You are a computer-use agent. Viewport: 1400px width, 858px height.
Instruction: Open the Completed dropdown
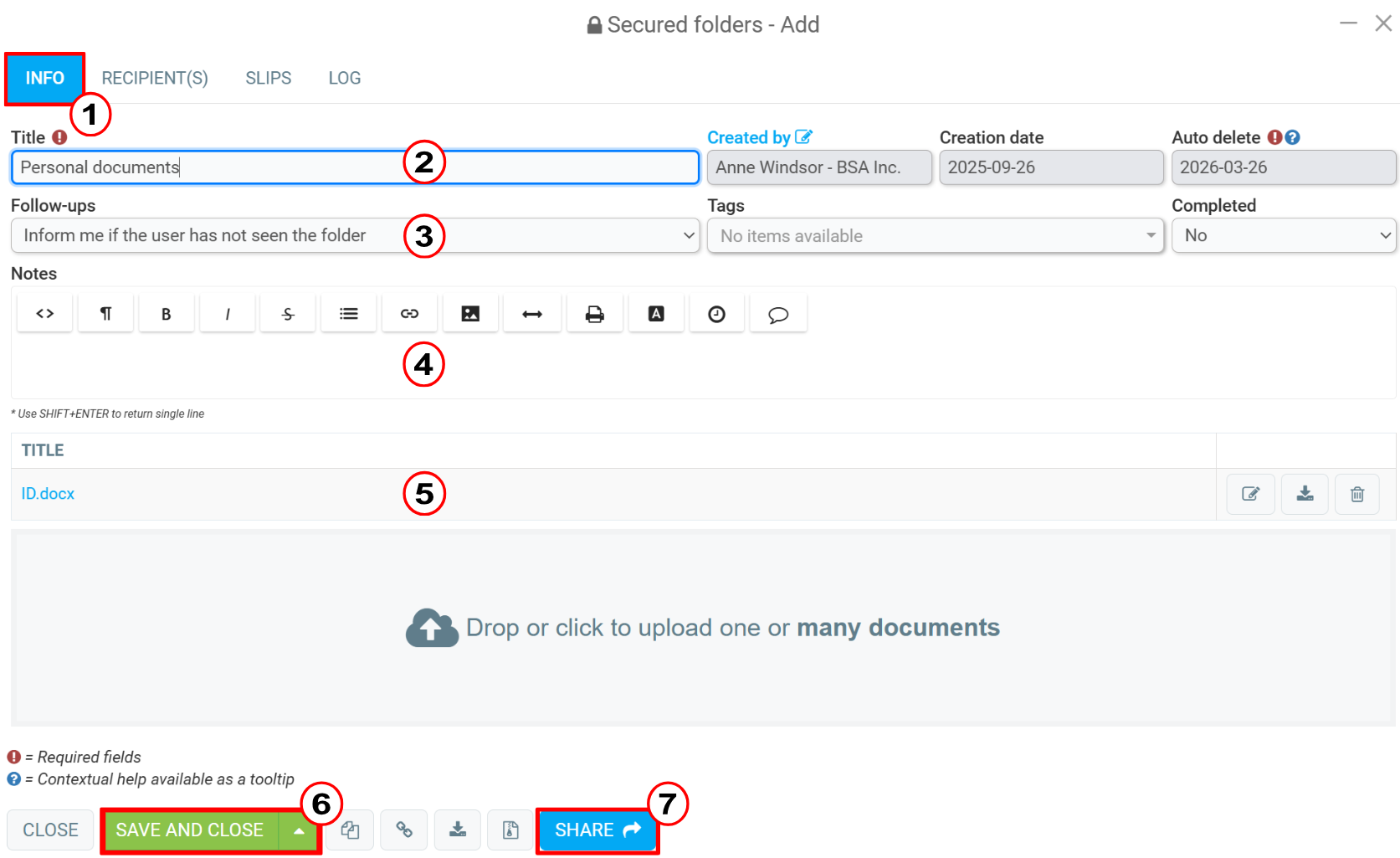coord(1284,235)
